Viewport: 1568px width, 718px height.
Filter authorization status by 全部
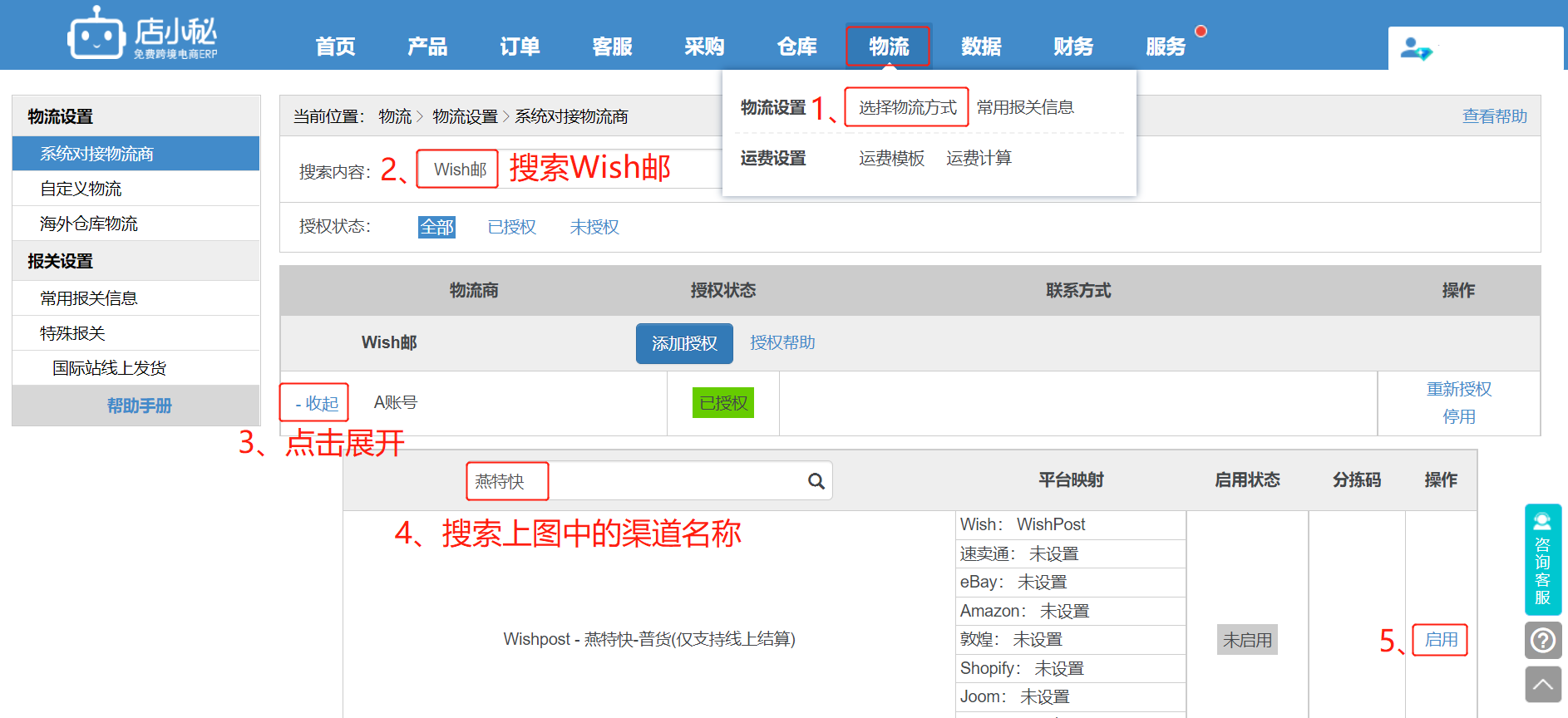click(x=436, y=227)
